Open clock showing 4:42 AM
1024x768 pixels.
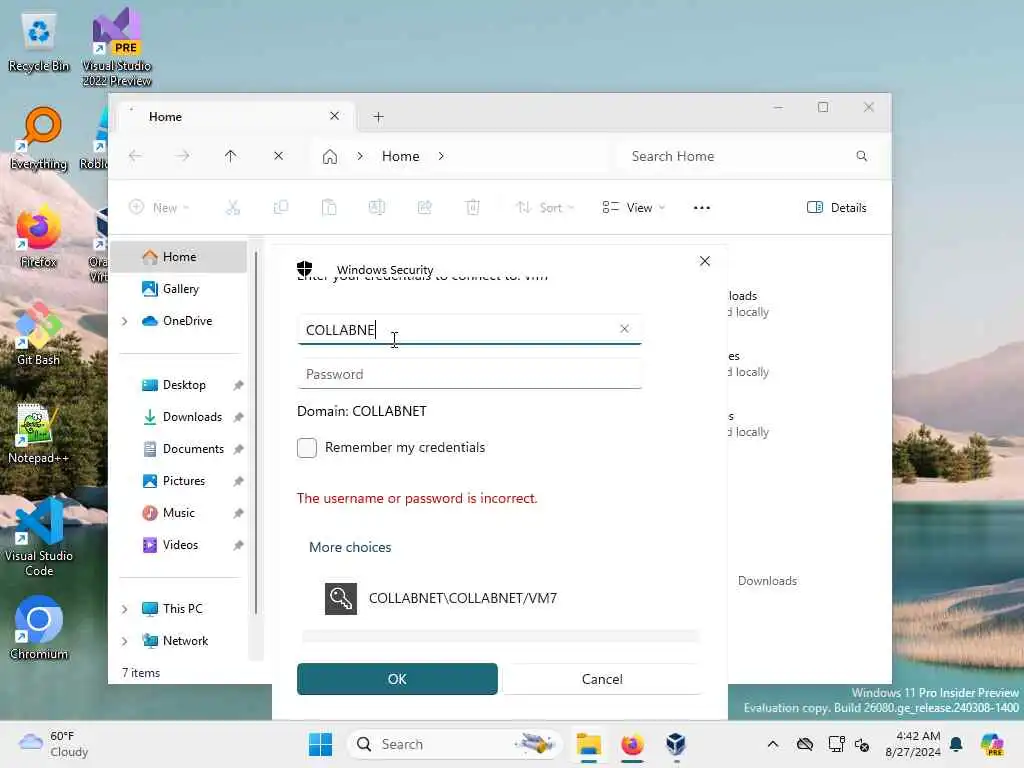(x=913, y=744)
